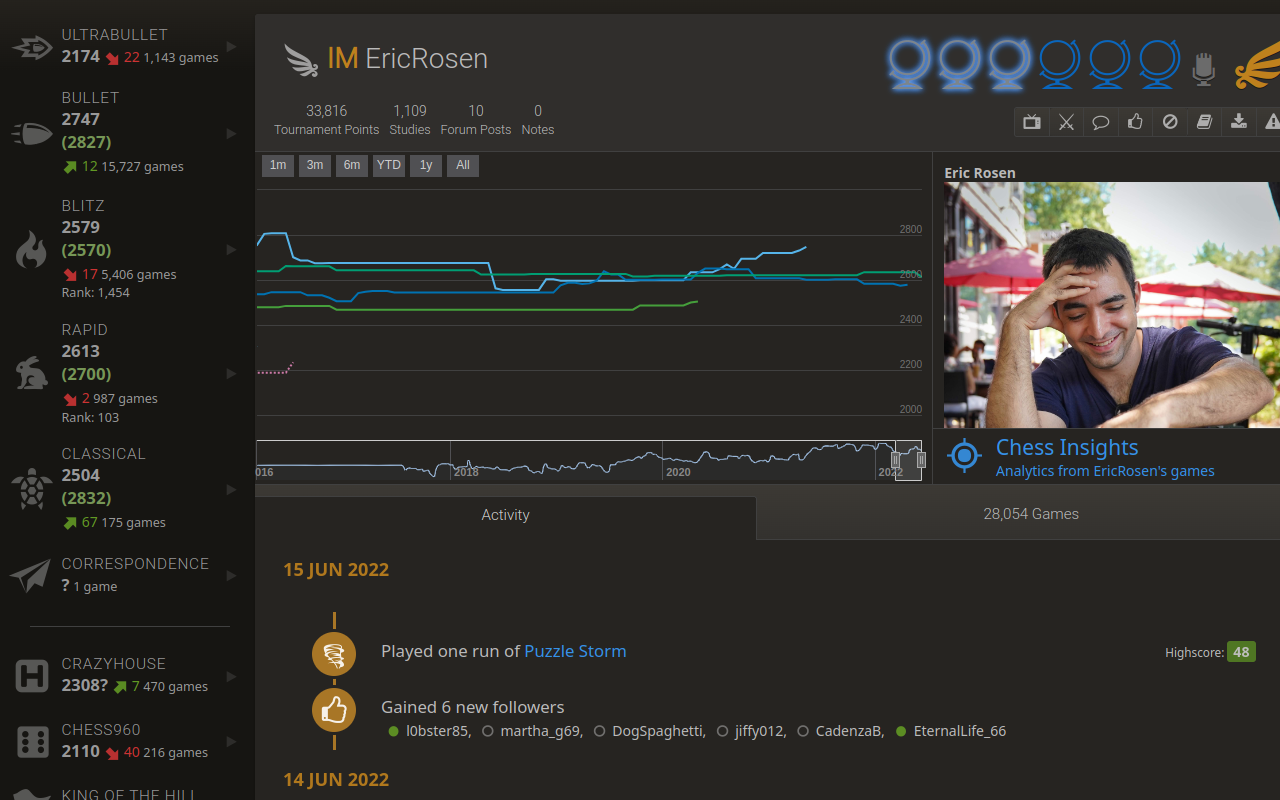This screenshot has width=1280, height=800.
Task: Follow EricRosen with the thumbs up icon
Action: 1135,121
